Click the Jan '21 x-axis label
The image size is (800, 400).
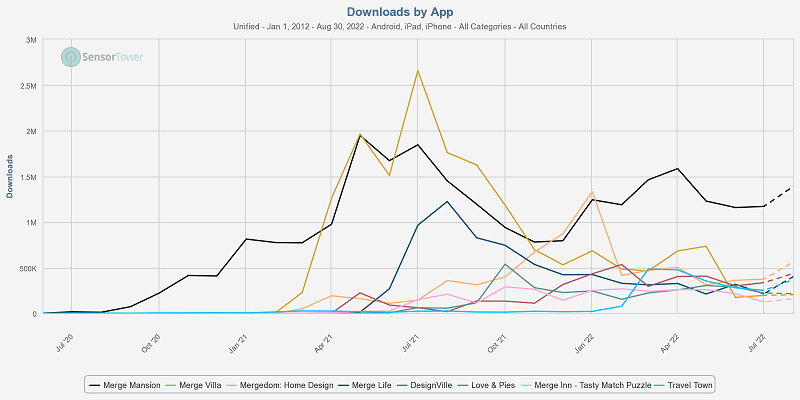(238, 343)
